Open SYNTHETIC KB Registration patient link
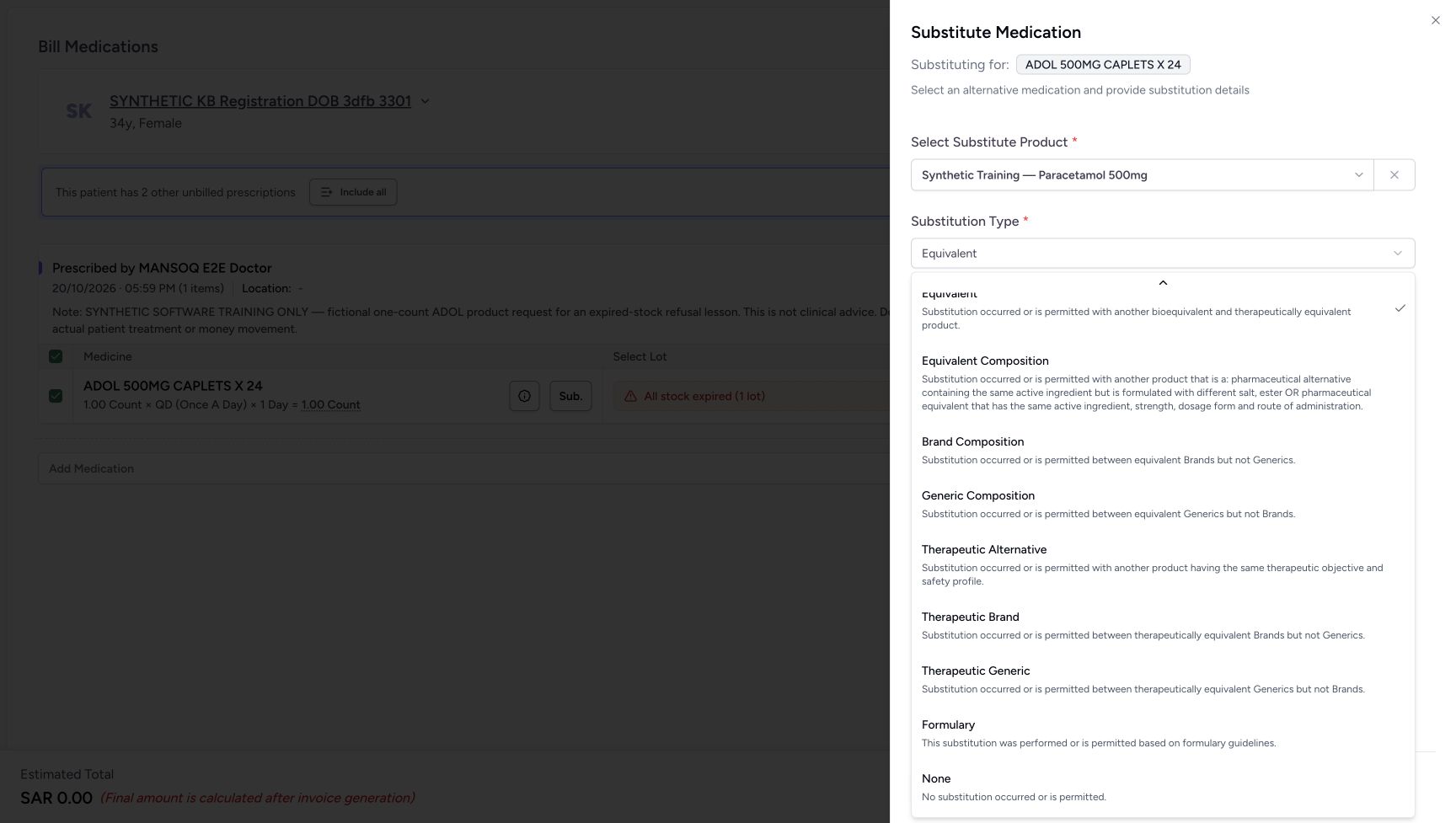Viewport: 1456px width, 823px height. pyautogui.click(x=260, y=101)
